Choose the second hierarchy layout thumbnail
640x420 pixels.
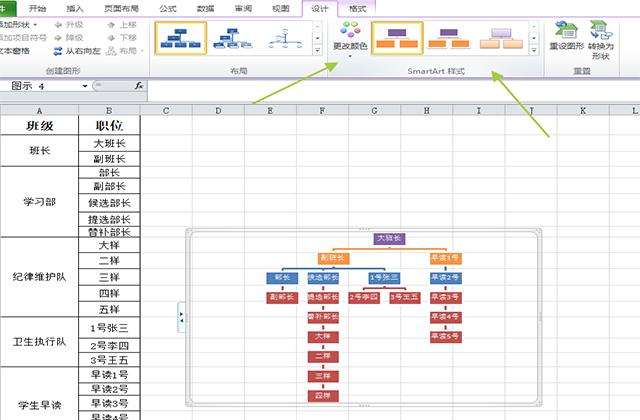(x=233, y=38)
